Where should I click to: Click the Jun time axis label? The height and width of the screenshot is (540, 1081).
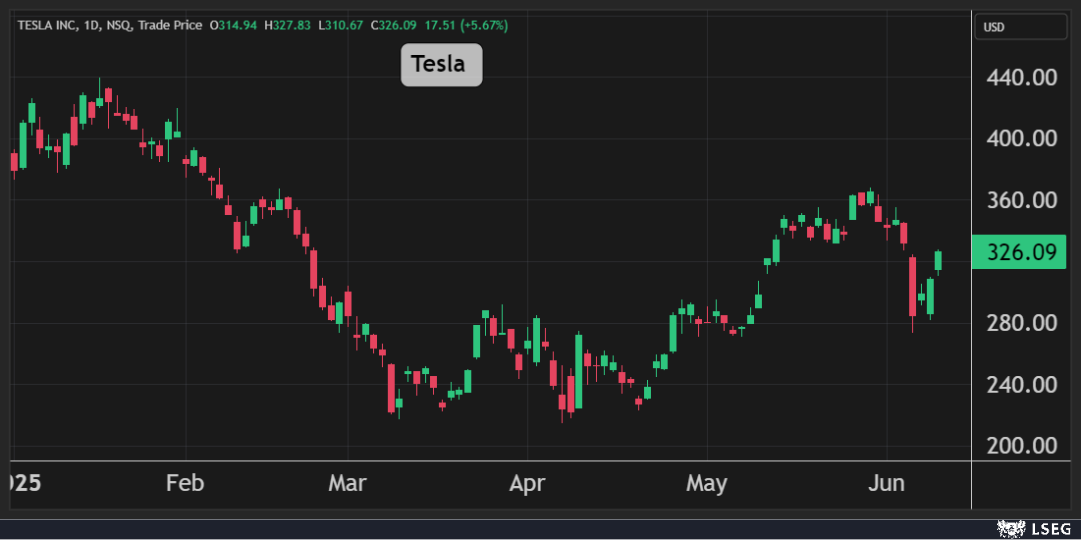(x=886, y=483)
